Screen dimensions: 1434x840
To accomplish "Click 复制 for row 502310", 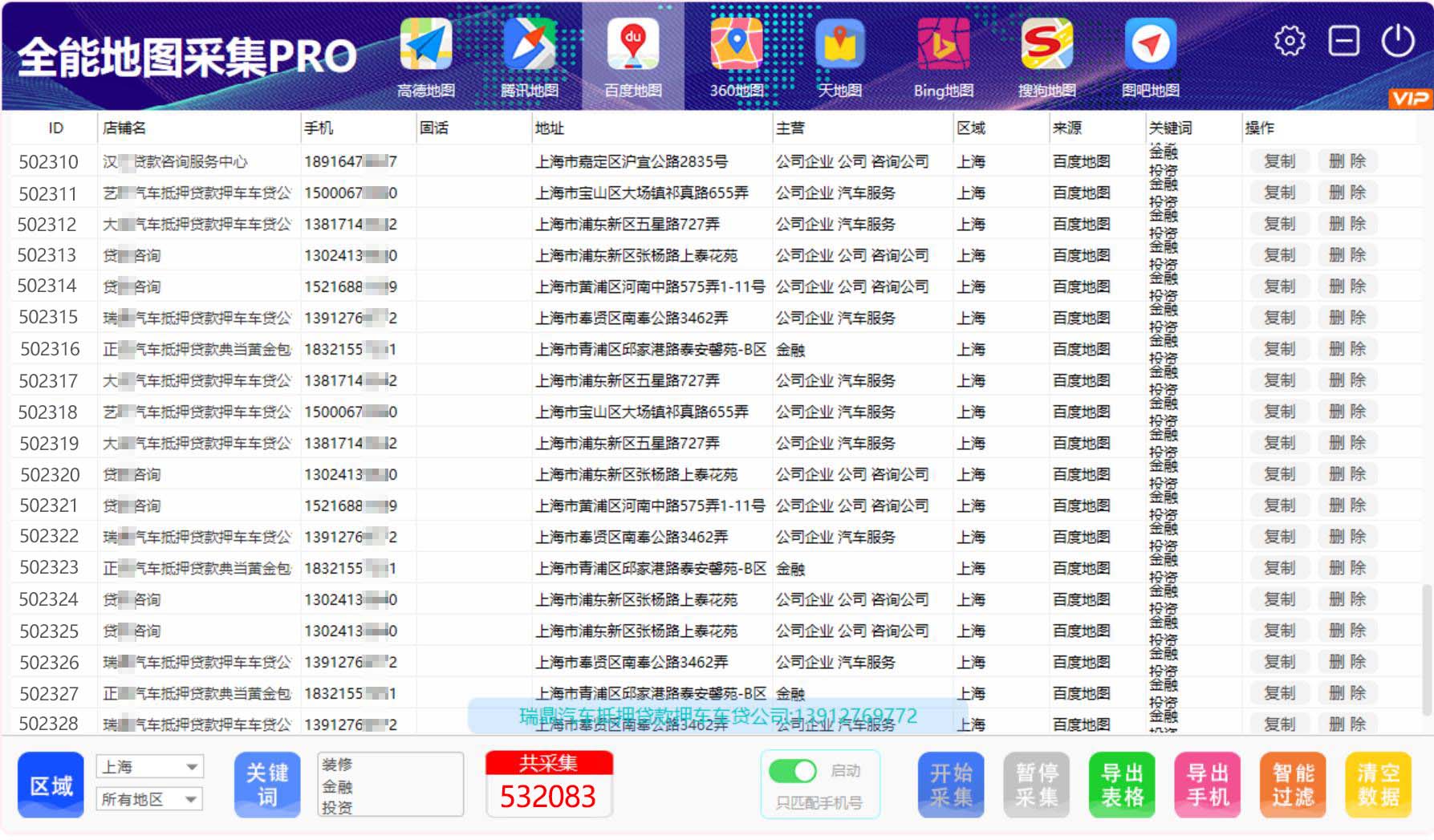I will [x=1279, y=161].
